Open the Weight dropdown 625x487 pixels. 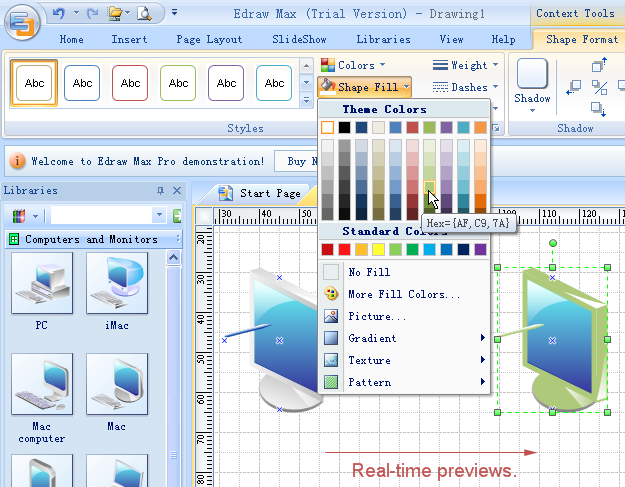click(x=465, y=65)
